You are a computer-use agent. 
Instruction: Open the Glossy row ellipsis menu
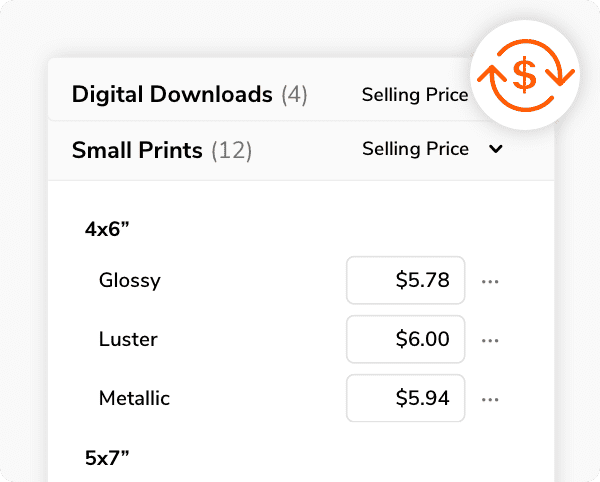coord(490,282)
